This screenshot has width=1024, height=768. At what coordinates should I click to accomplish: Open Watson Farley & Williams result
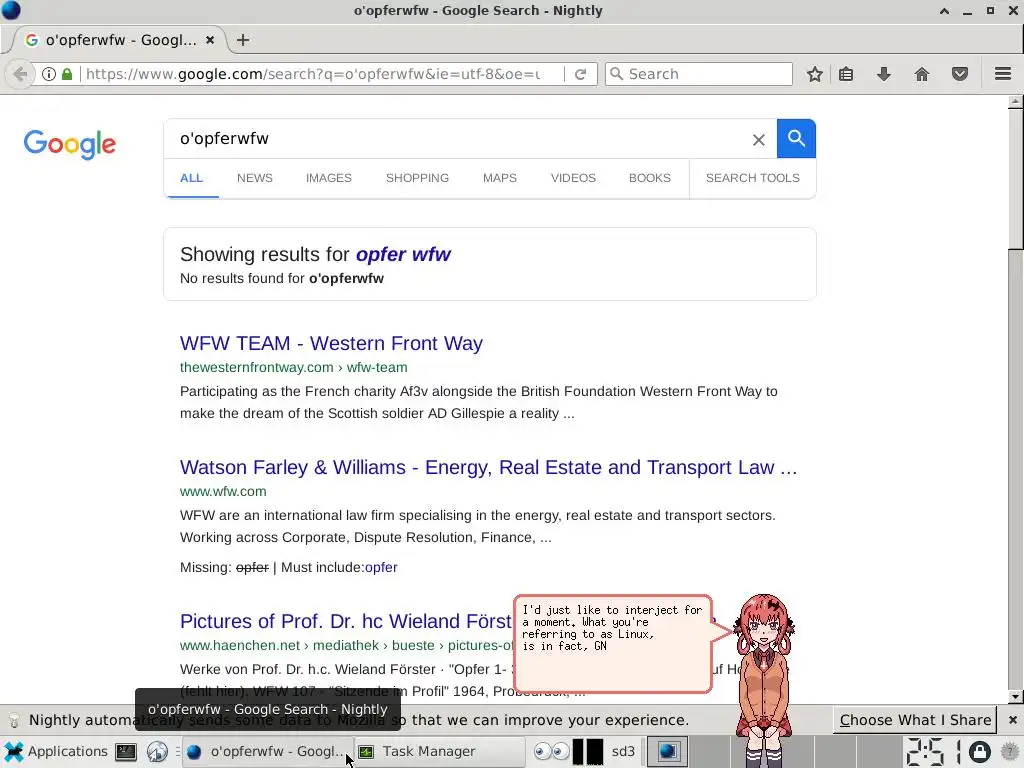488,468
